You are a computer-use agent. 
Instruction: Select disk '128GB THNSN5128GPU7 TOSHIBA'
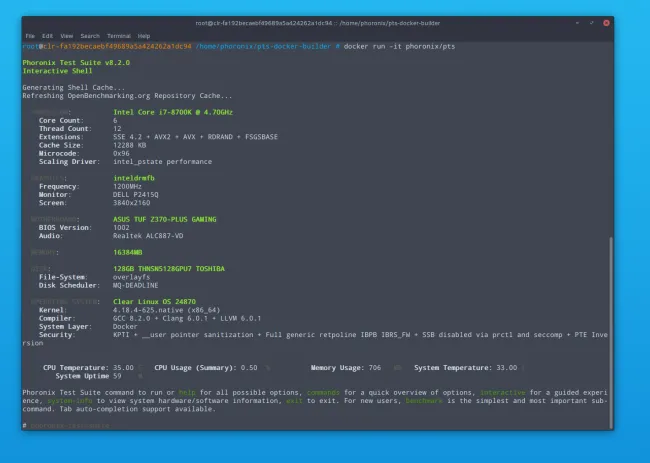click(169, 269)
